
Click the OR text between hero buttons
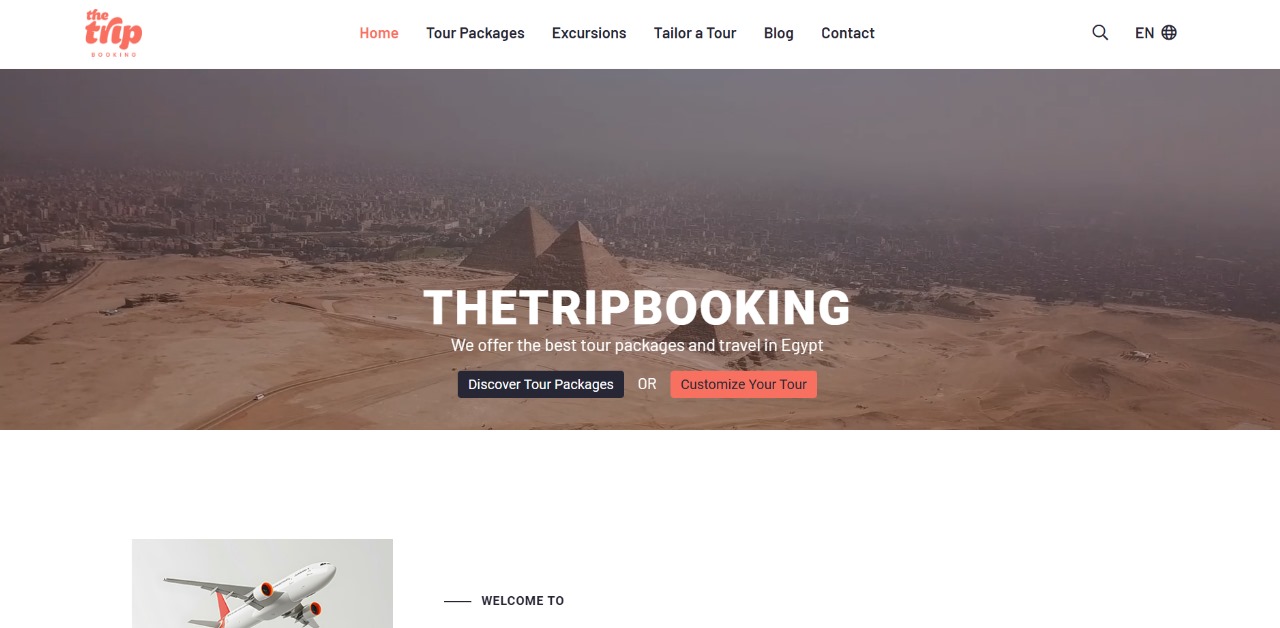point(647,384)
